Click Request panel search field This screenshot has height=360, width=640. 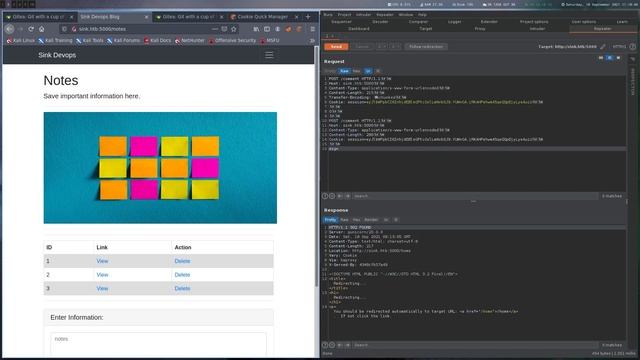click(475, 196)
